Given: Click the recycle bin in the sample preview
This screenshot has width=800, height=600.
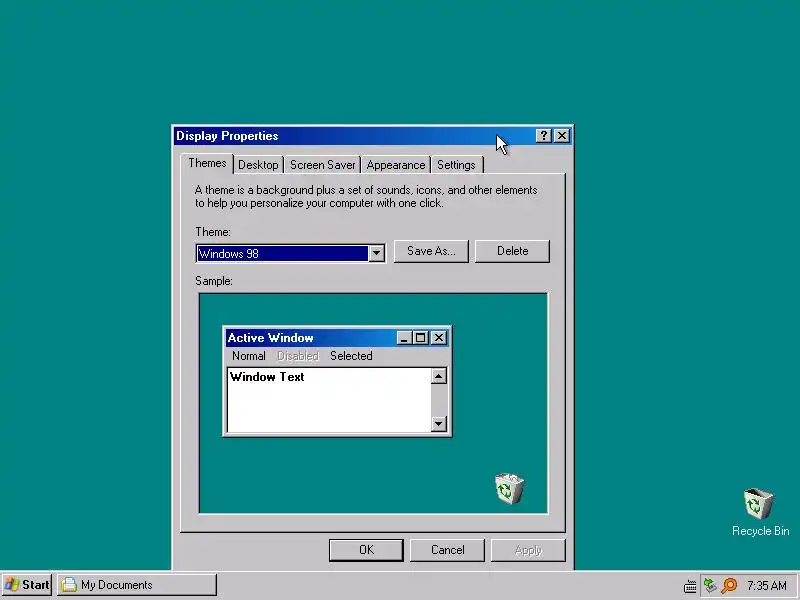Looking at the screenshot, I should 509,488.
